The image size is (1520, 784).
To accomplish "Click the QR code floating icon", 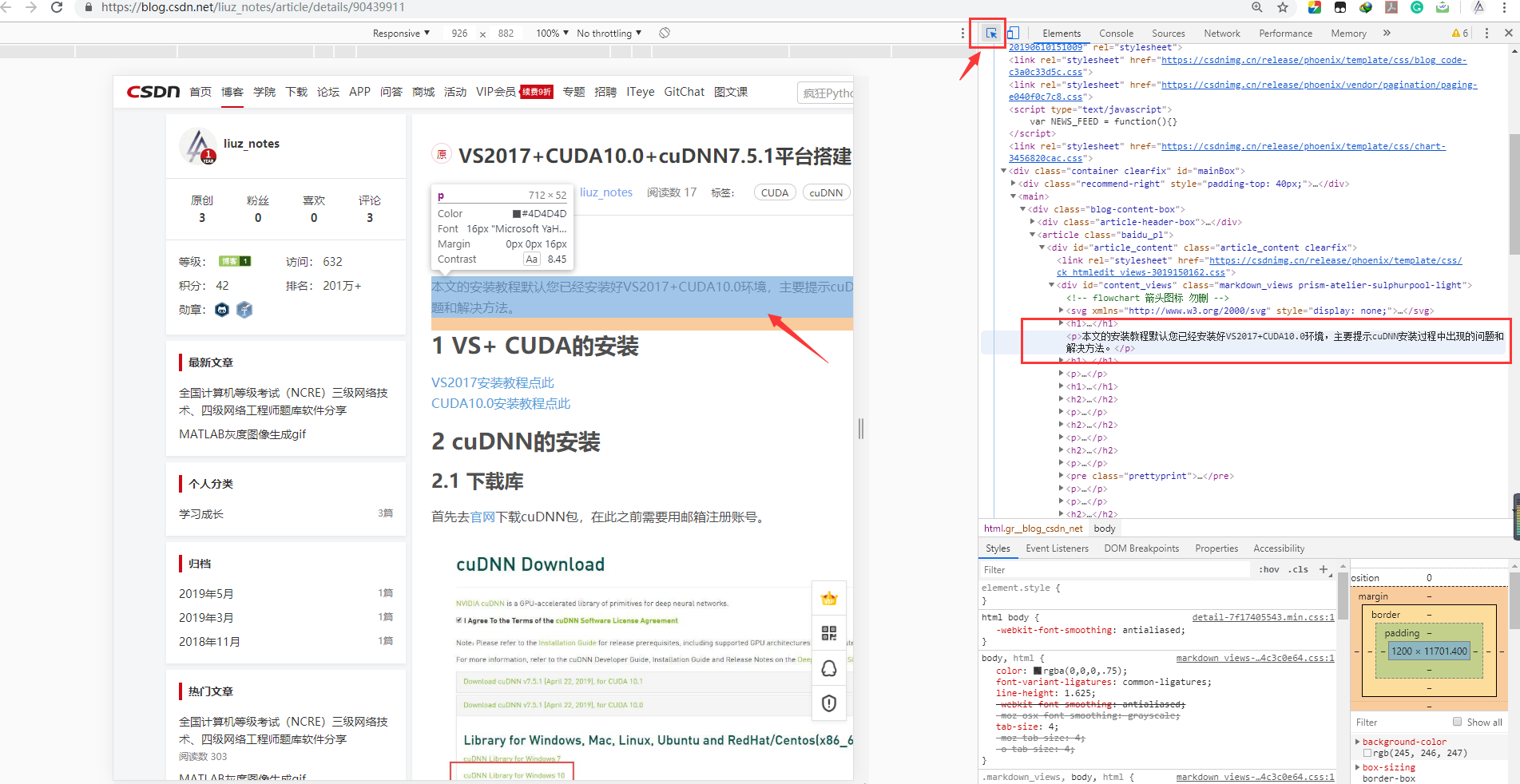I will click(x=829, y=633).
